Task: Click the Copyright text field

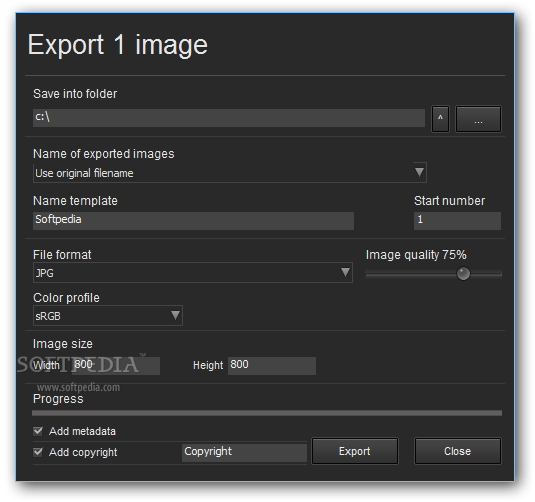Action: [244, 453]
